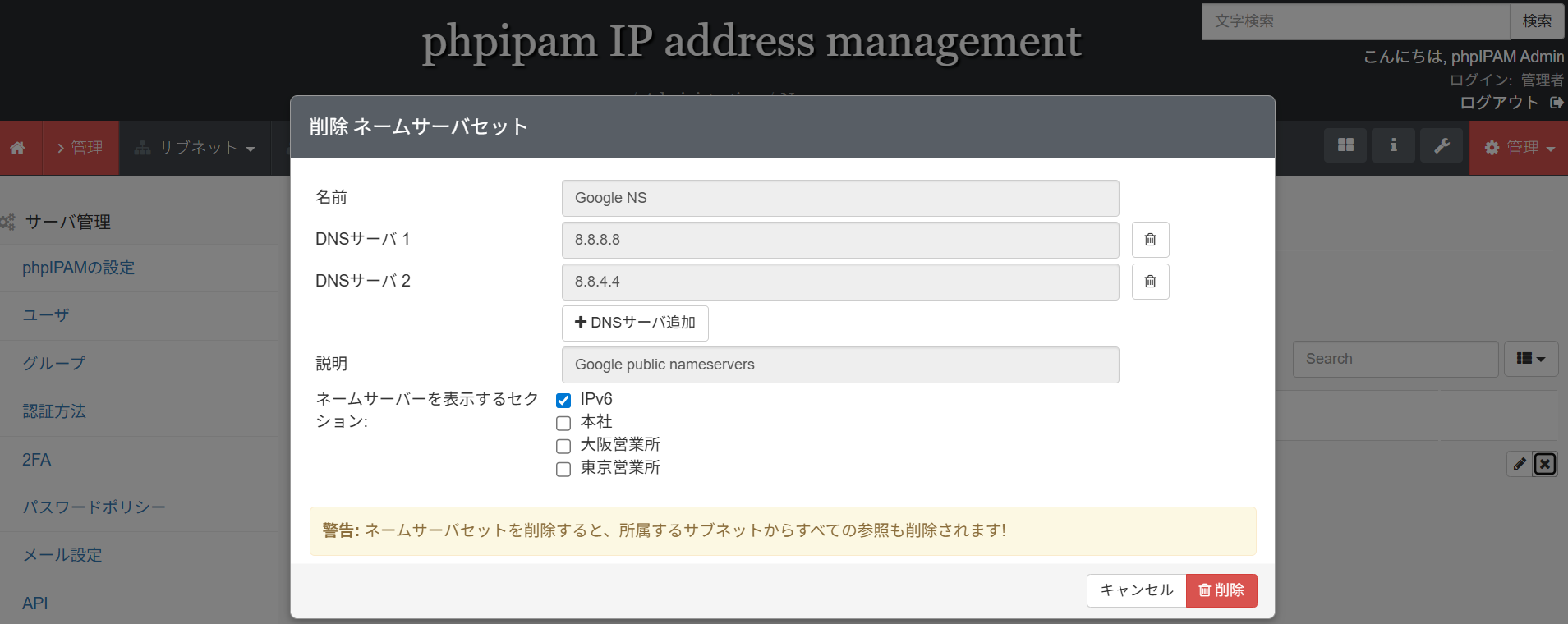
Task: Click the logout arrow icon
Action: 1557,103
